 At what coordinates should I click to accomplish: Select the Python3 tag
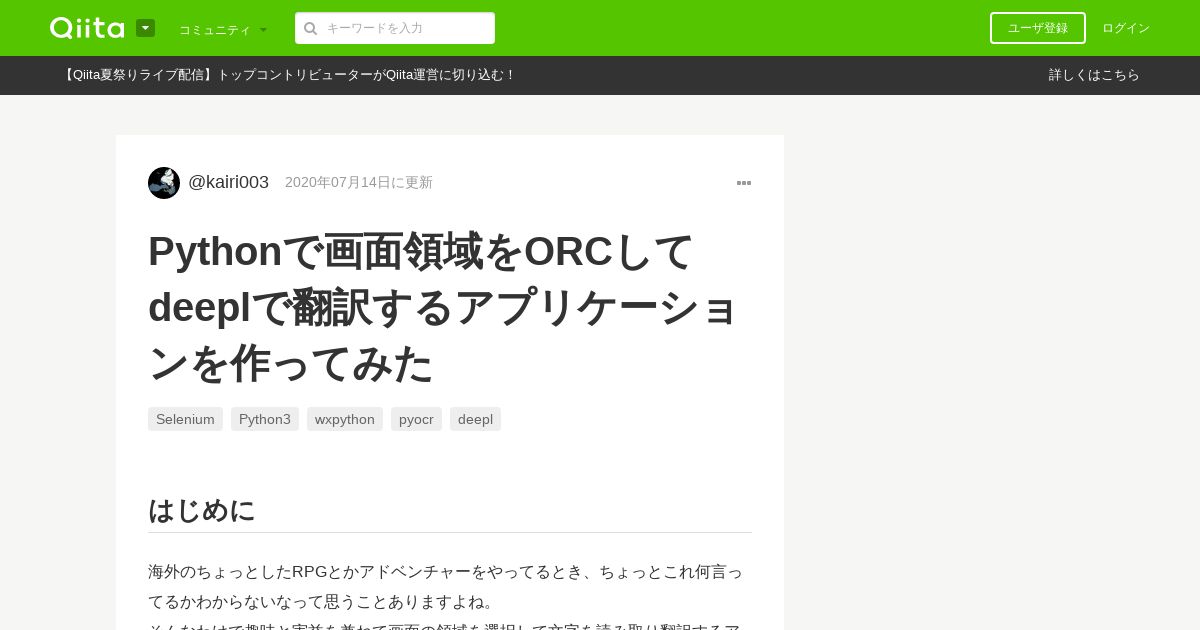[265, 419]
